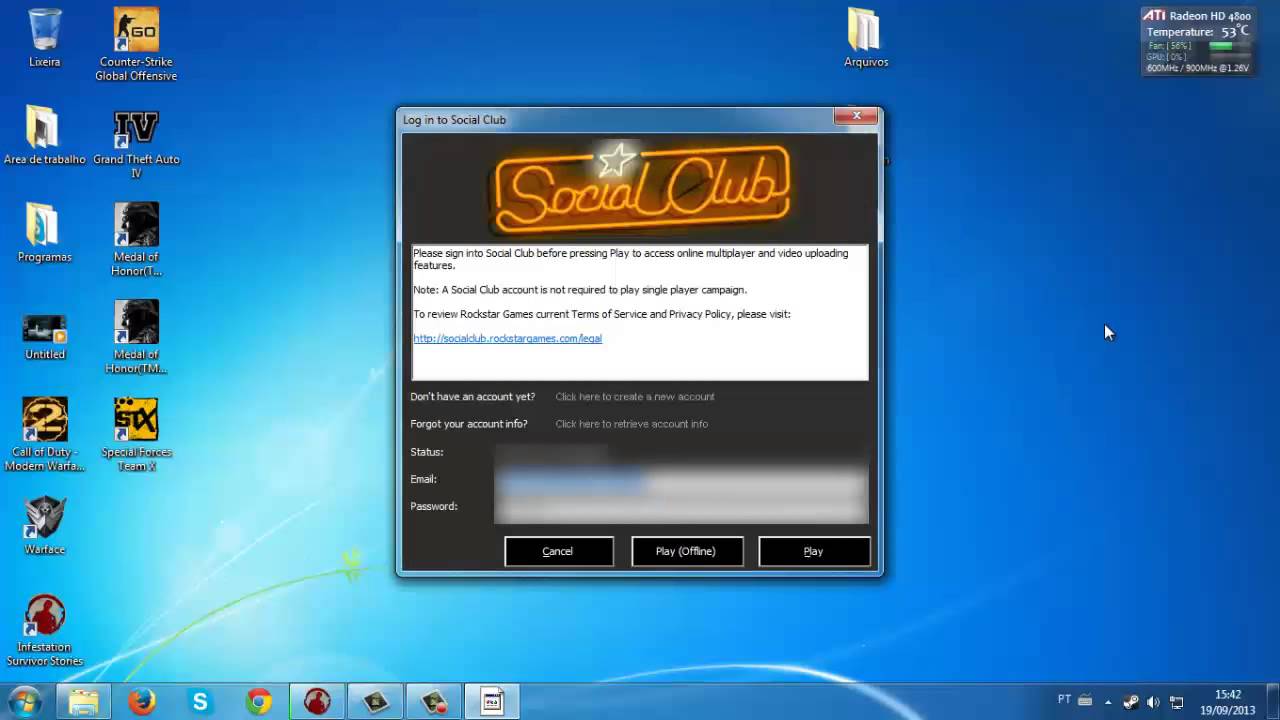
Task: Open the socialclub.rockstargames.com/legal link
Action: coord(508,338)
